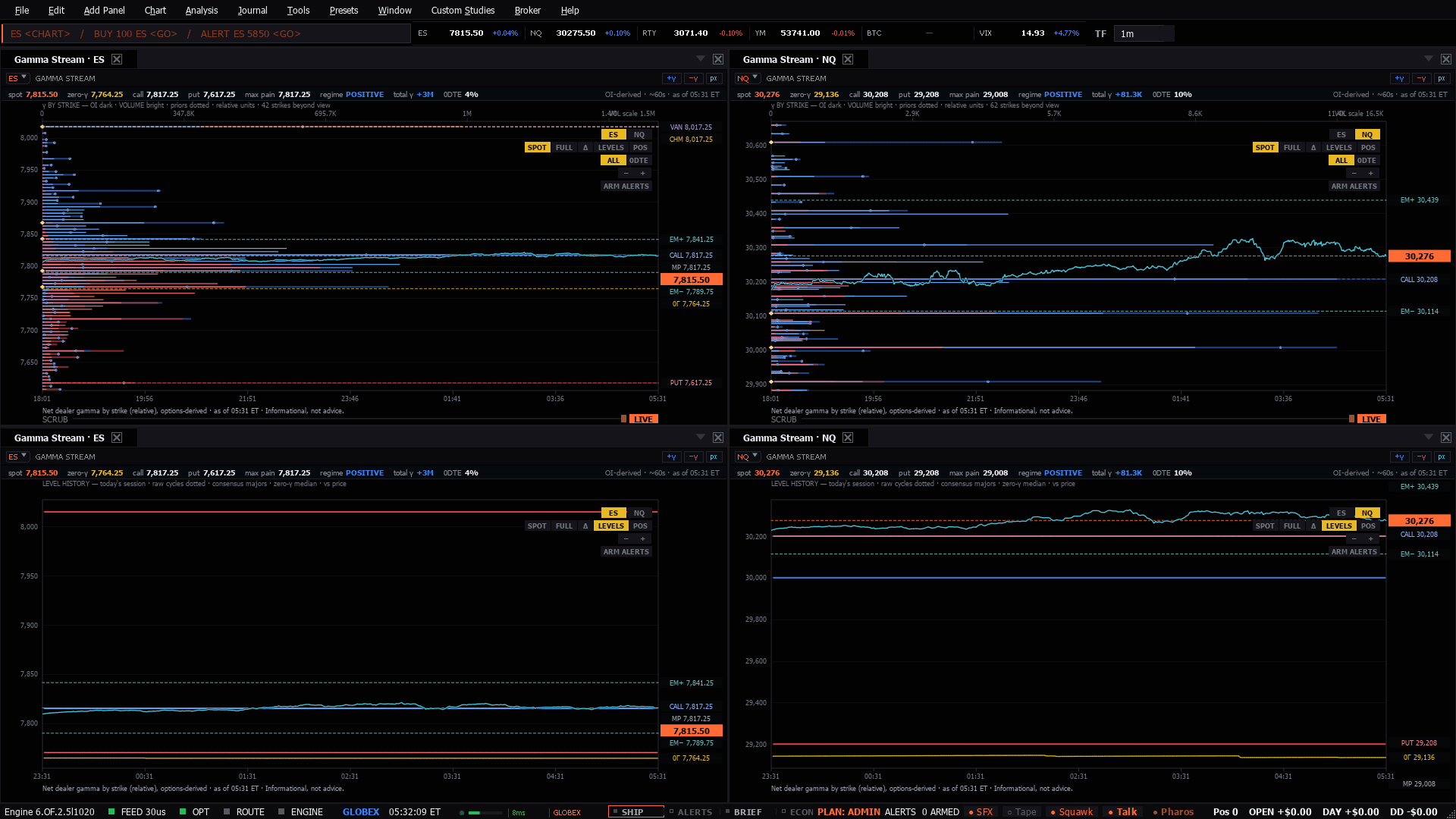The image size is (1456, 819).
Task: Open the BRIEF tab in status bar
Action: click(743, 812)
